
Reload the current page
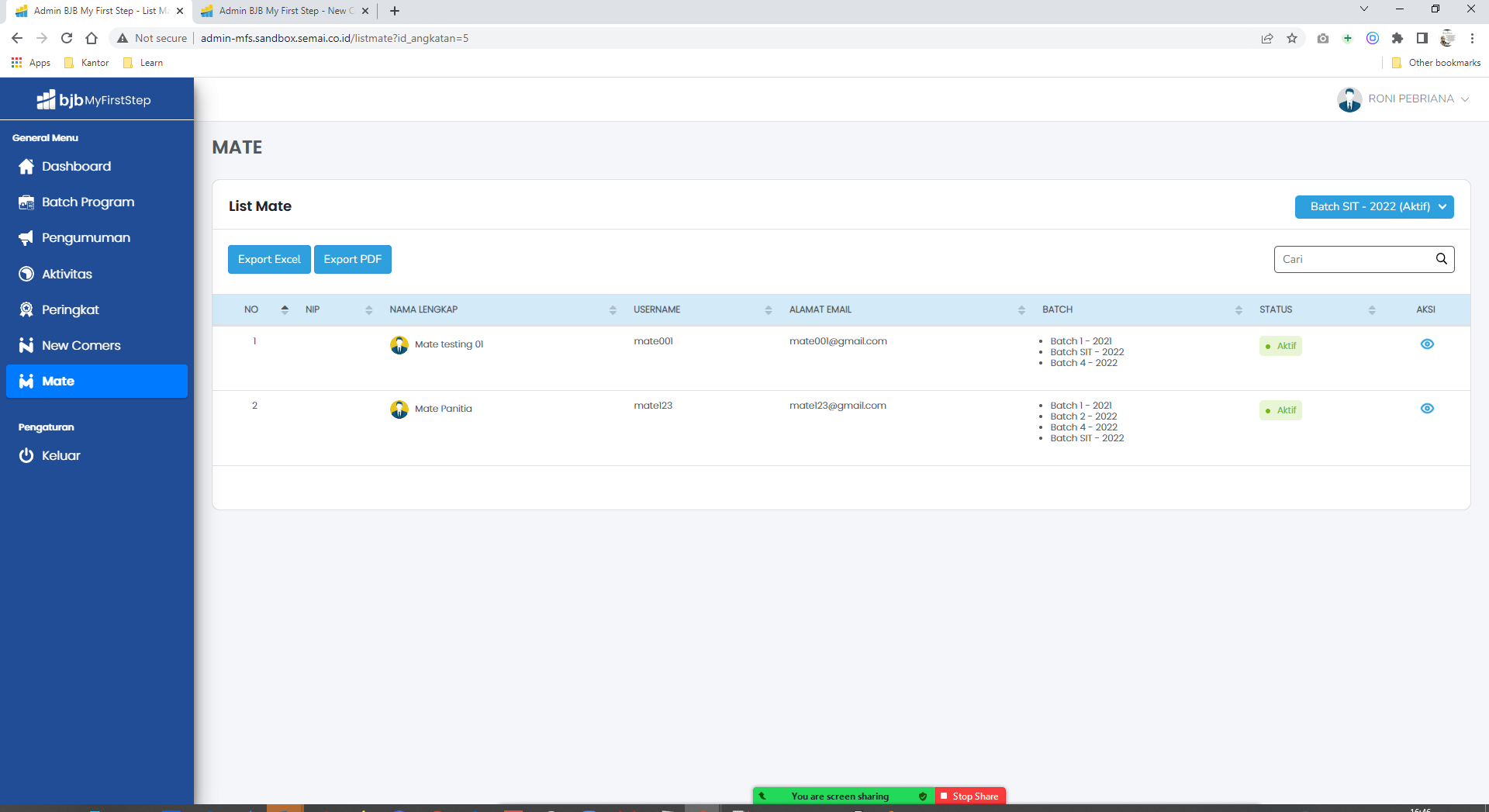click(x=67, y=38)
